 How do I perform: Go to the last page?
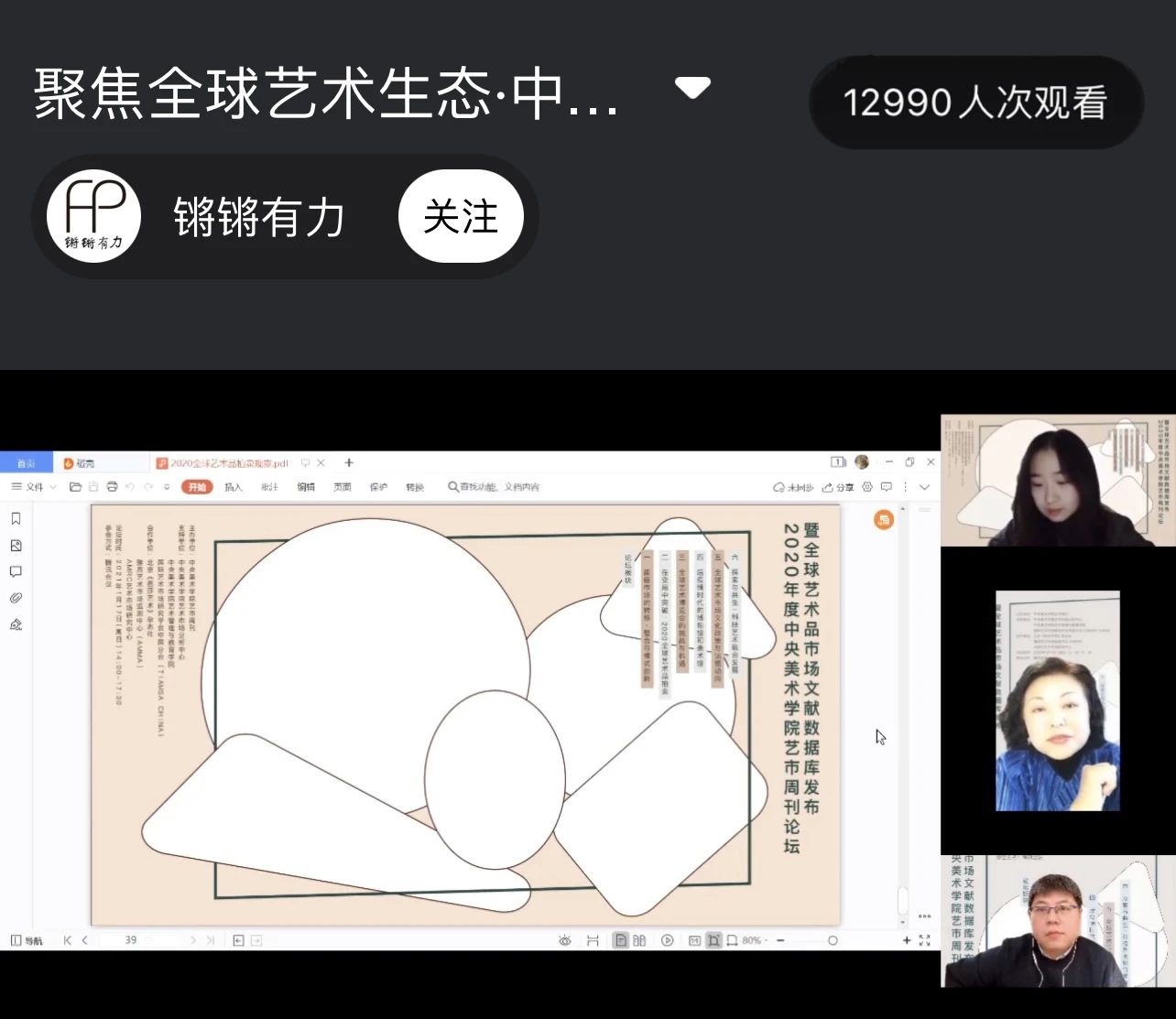click(211, 940)
